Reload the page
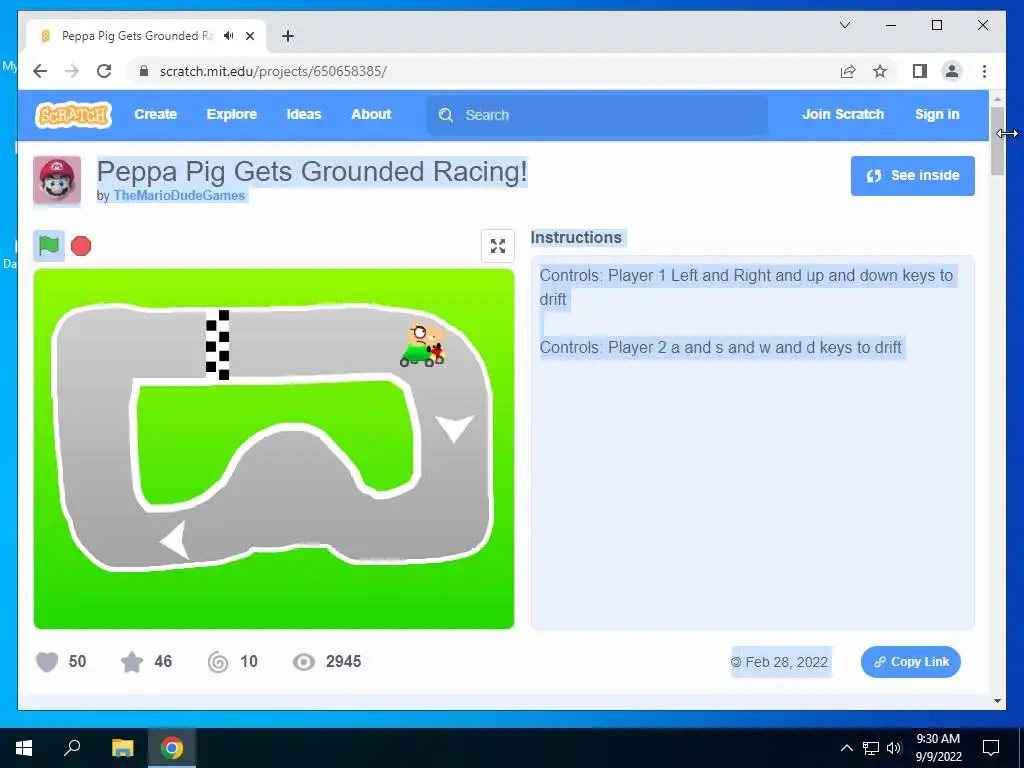Viewport: 1024px width, 768px height. [104, 71]
